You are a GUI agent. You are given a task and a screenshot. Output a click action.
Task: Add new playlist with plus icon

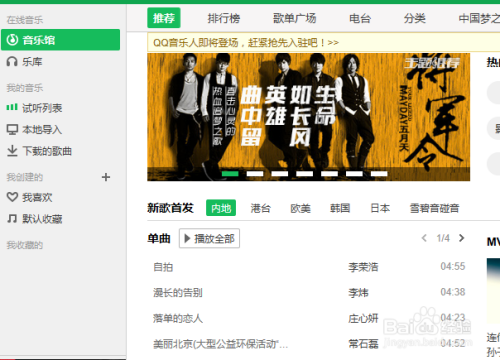(106, 177)
